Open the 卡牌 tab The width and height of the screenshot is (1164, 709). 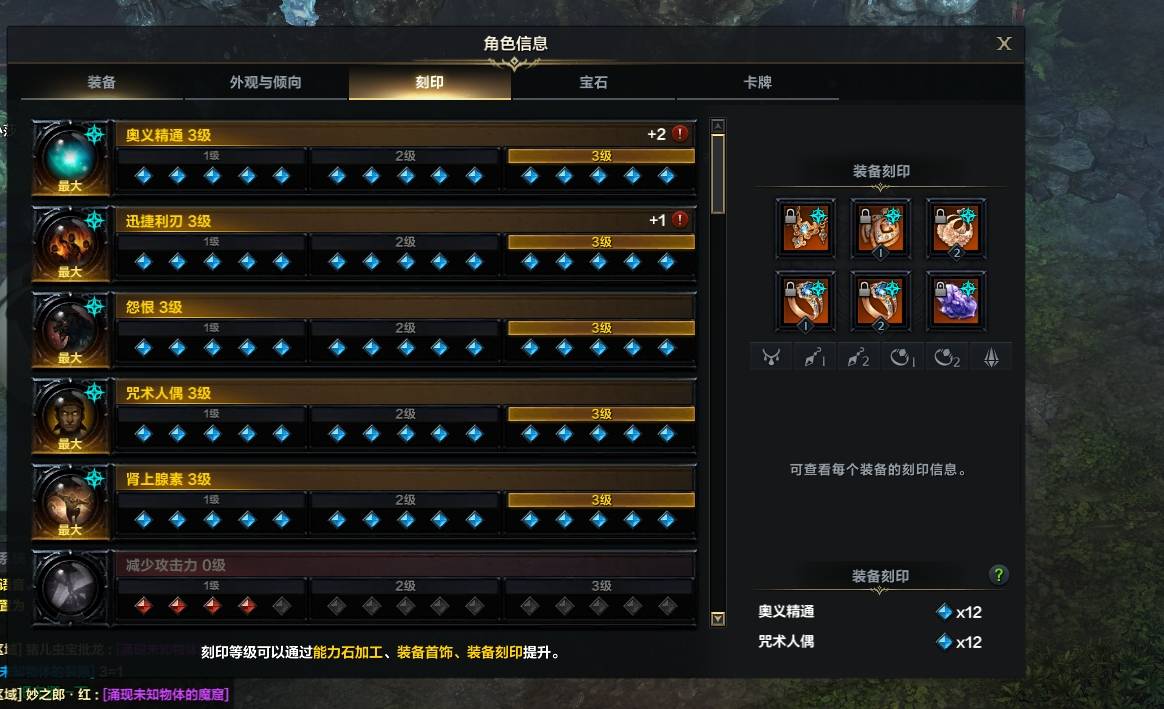tap(757, 82)
